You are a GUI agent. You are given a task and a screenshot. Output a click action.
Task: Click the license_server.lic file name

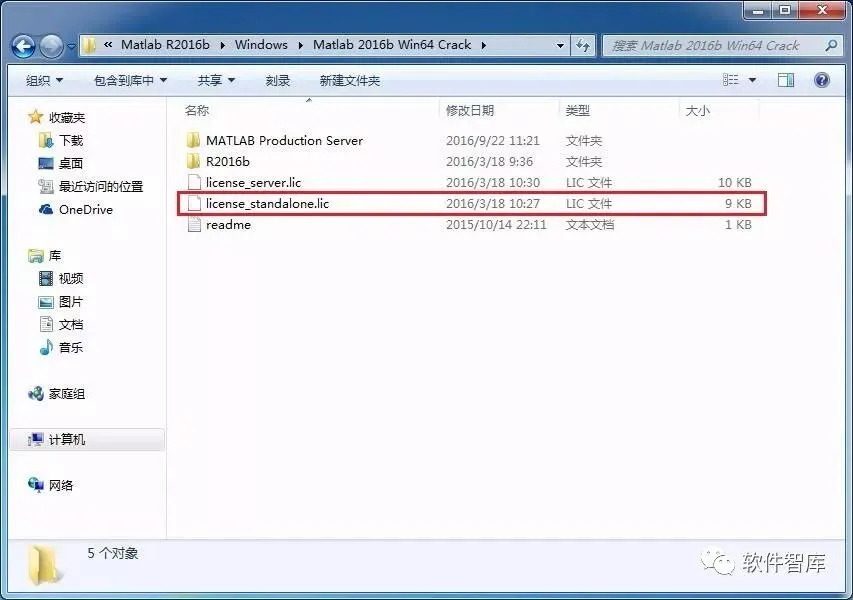coord(253,182)
